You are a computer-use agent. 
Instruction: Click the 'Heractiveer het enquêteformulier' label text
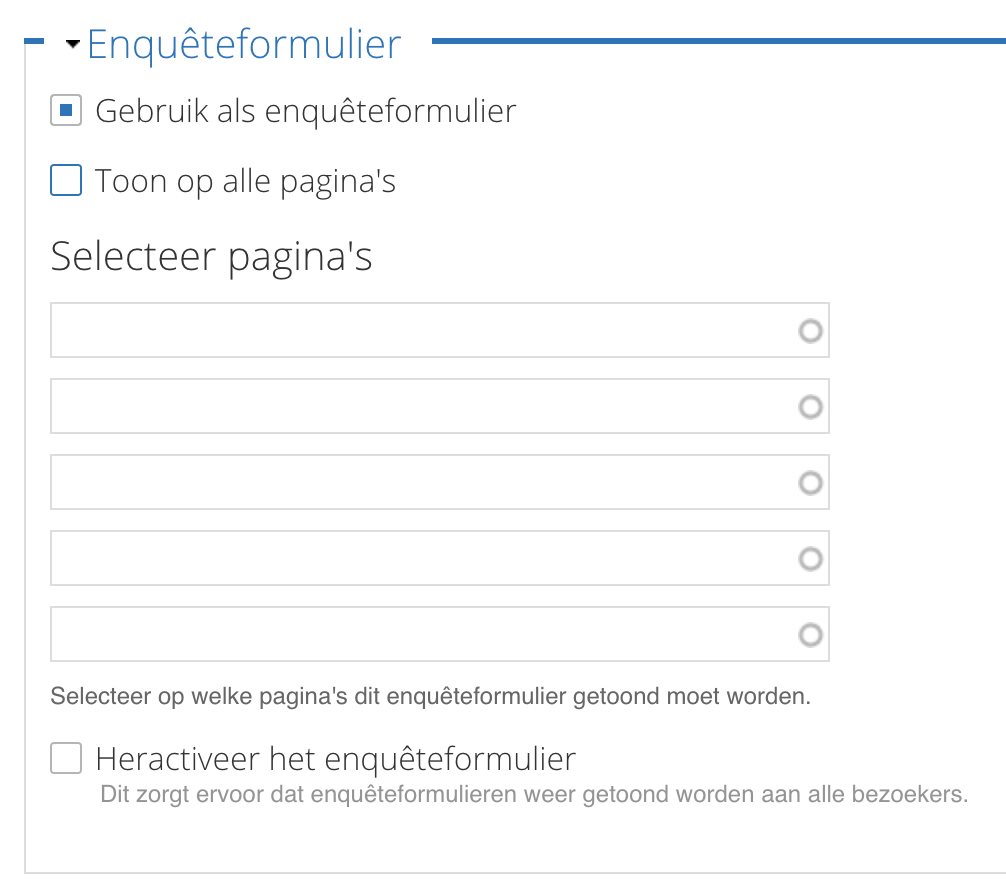(335, 760)
